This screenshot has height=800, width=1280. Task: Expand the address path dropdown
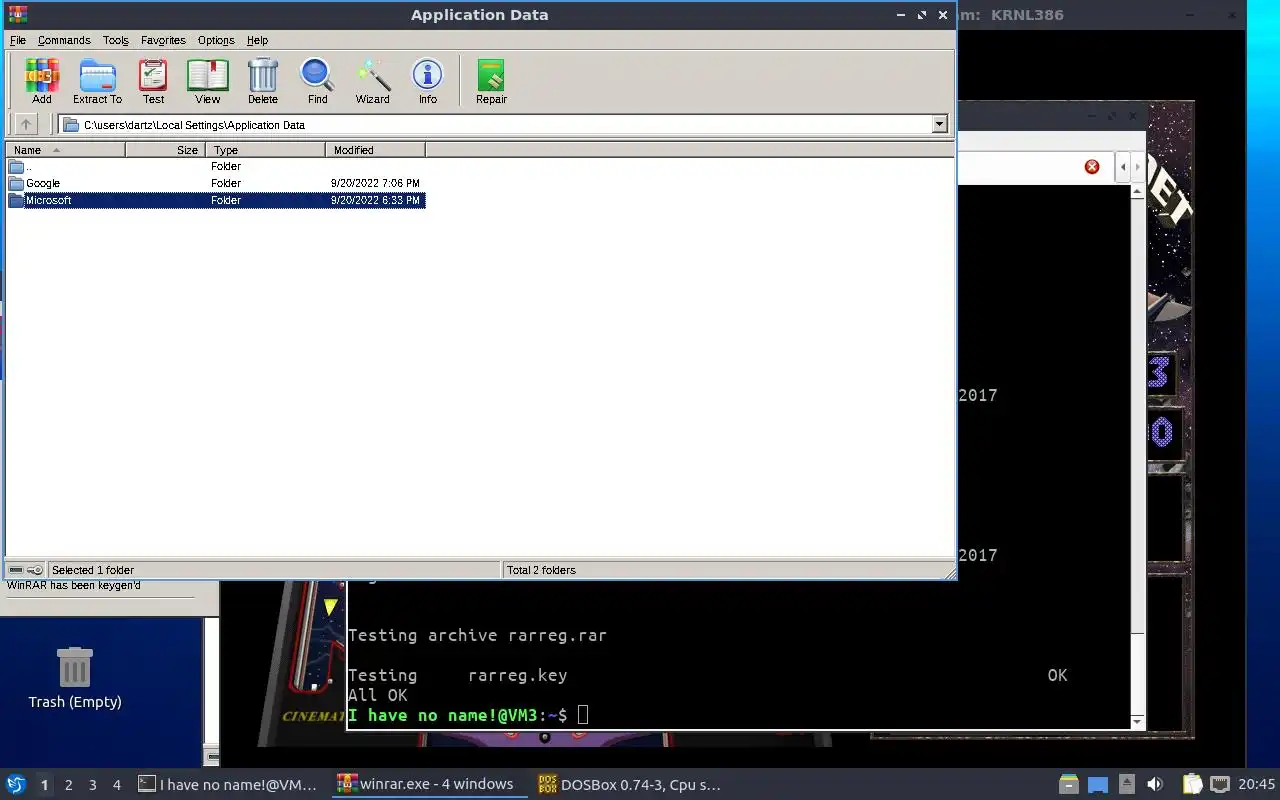point(939,125)
